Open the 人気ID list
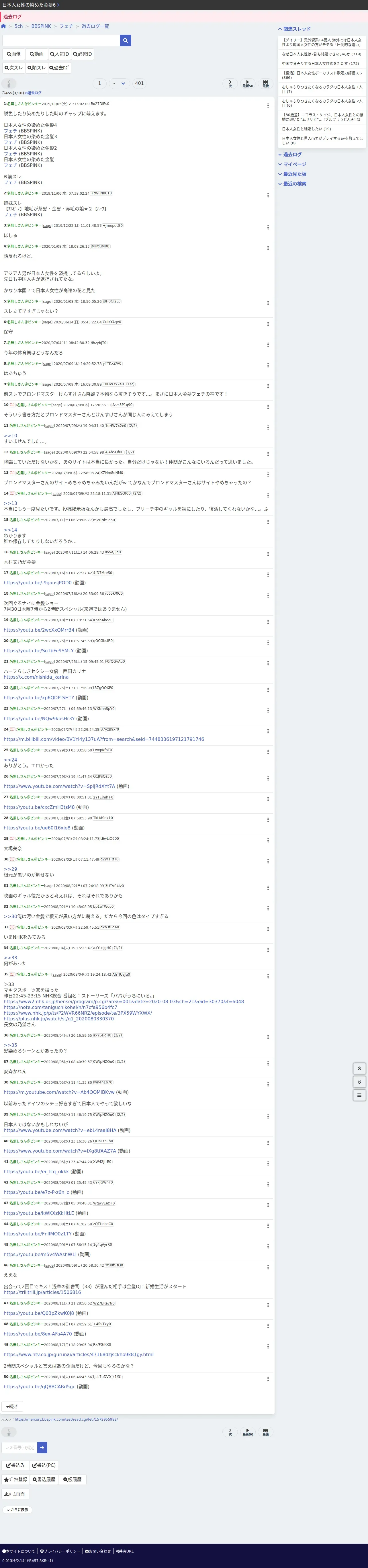This screenshot has width=368, height=1568. (60, 54)
